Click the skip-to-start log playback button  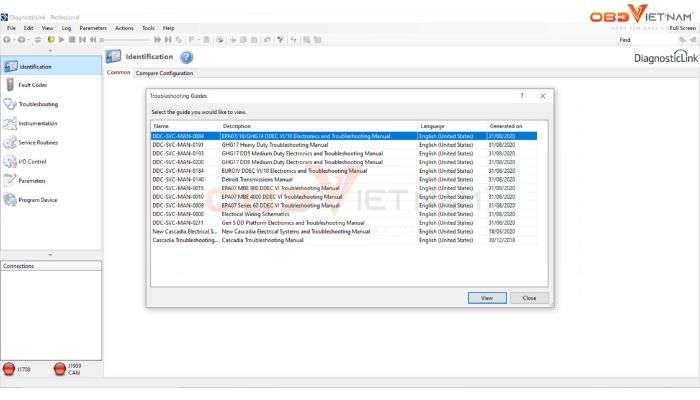82,40
